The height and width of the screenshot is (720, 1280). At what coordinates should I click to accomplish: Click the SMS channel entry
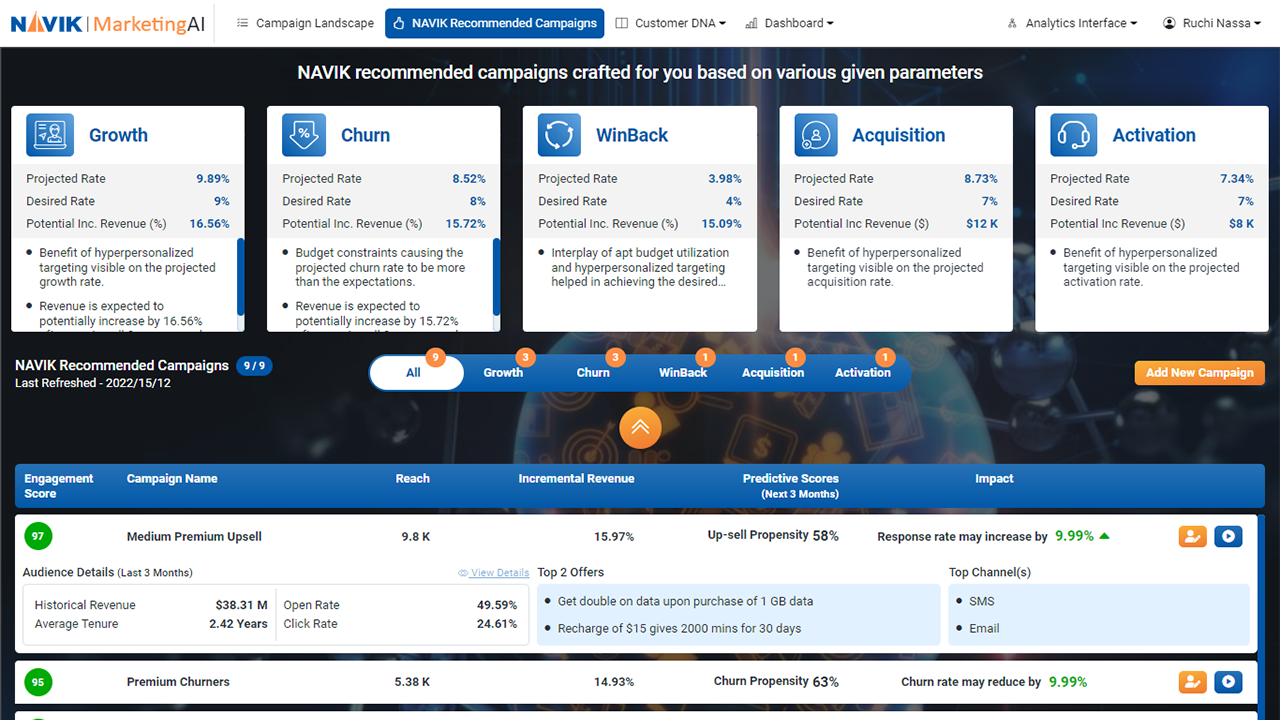click(x=982, y=602)
